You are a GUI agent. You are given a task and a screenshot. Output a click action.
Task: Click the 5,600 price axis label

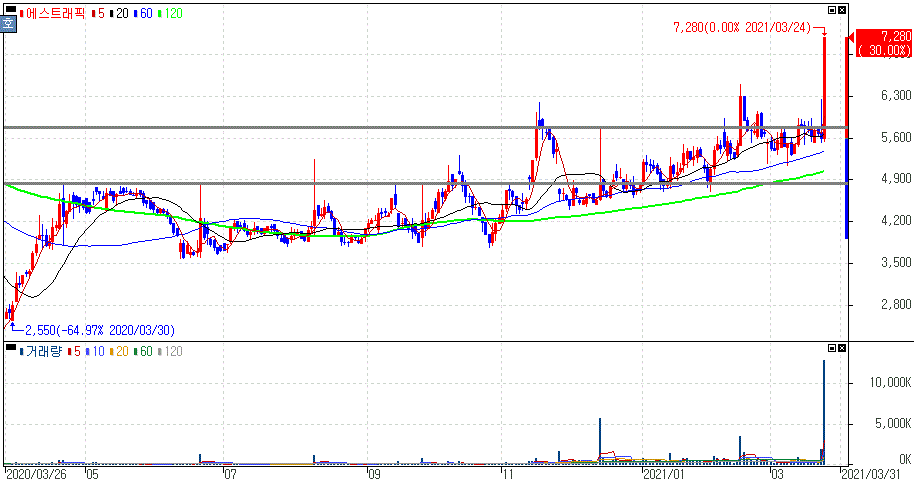896,137
